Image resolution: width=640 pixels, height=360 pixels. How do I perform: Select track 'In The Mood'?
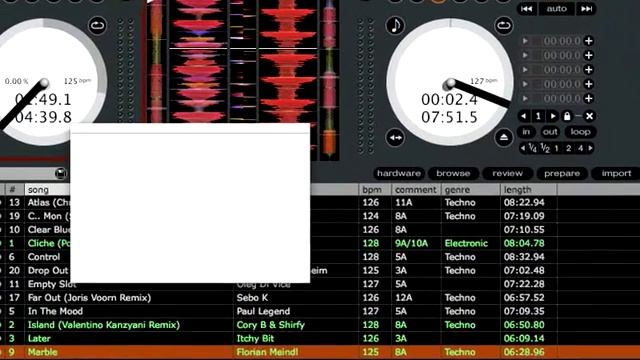(55, 311)
